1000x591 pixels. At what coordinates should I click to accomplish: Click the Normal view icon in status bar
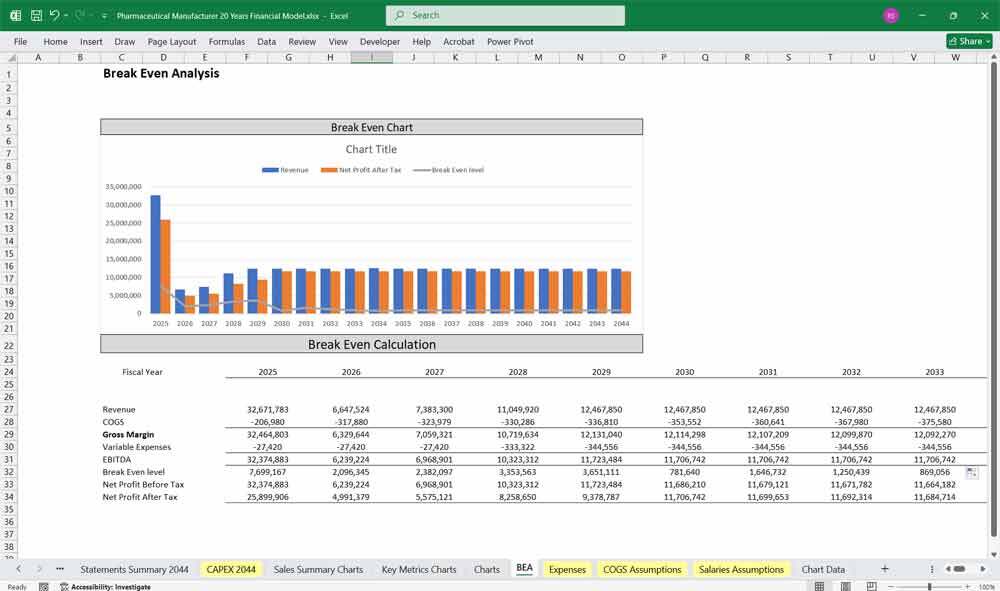(819, 585)
